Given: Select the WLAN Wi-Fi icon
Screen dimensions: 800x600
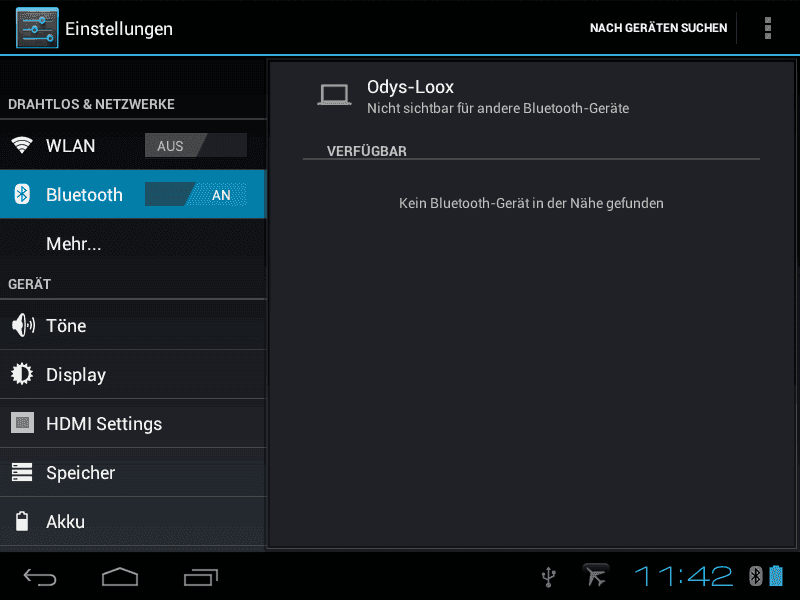Looking at the screenshot, I should 21,145.
